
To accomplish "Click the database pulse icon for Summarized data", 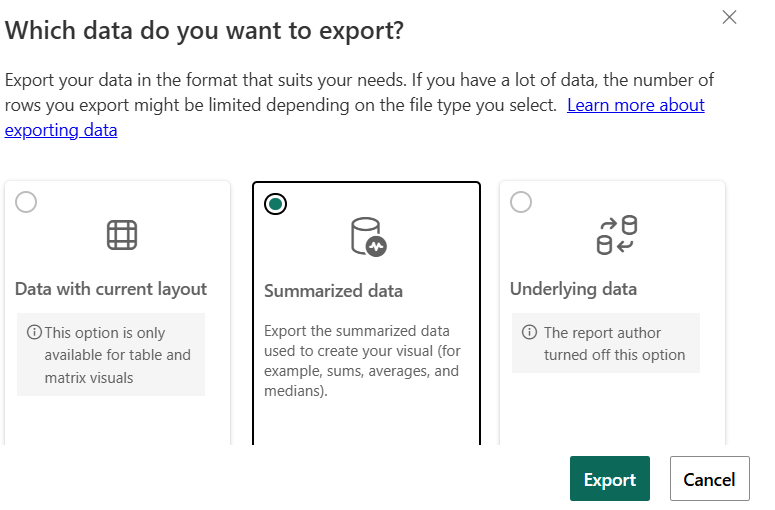I will (x=369, y=237).
